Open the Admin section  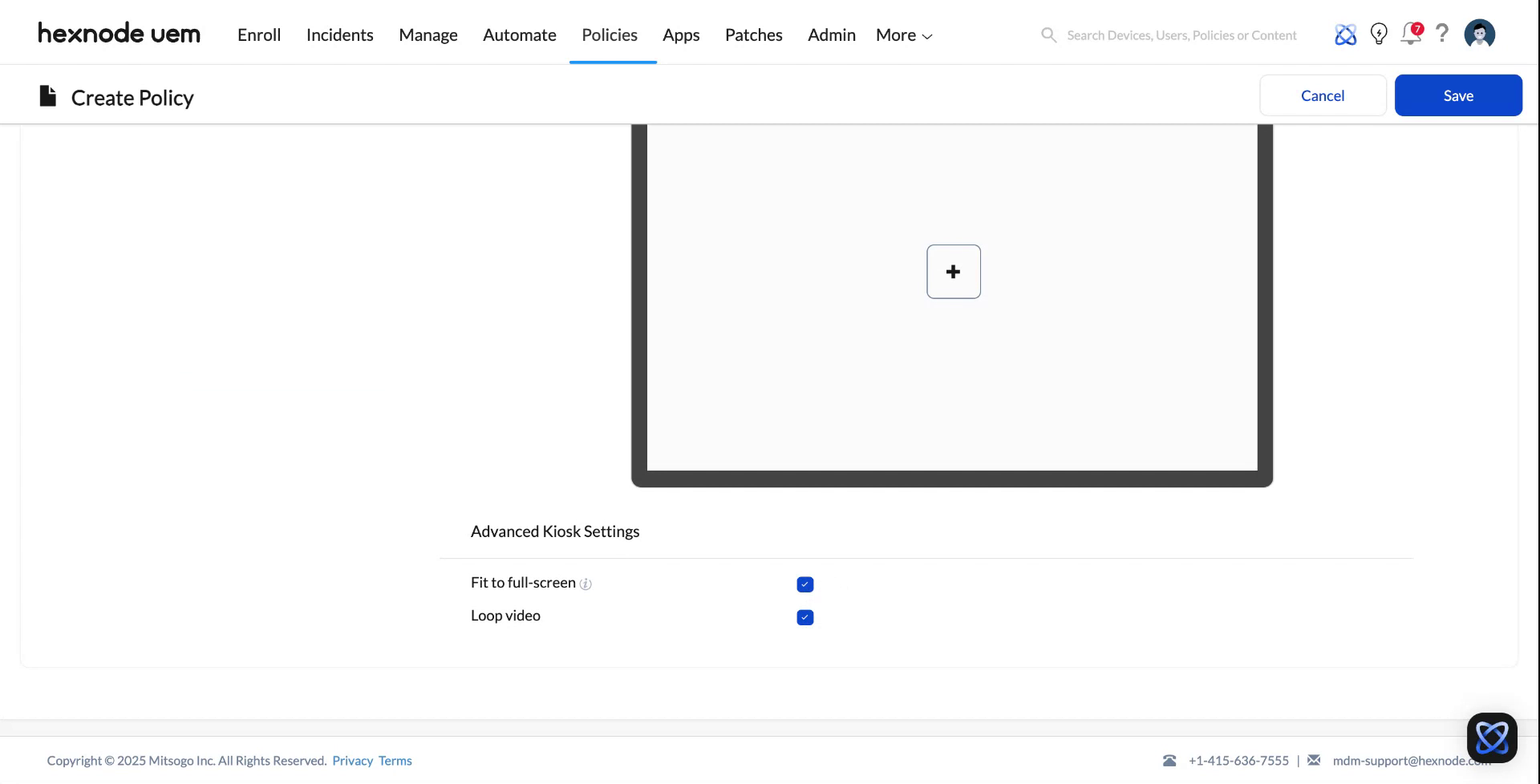(831, 34)
